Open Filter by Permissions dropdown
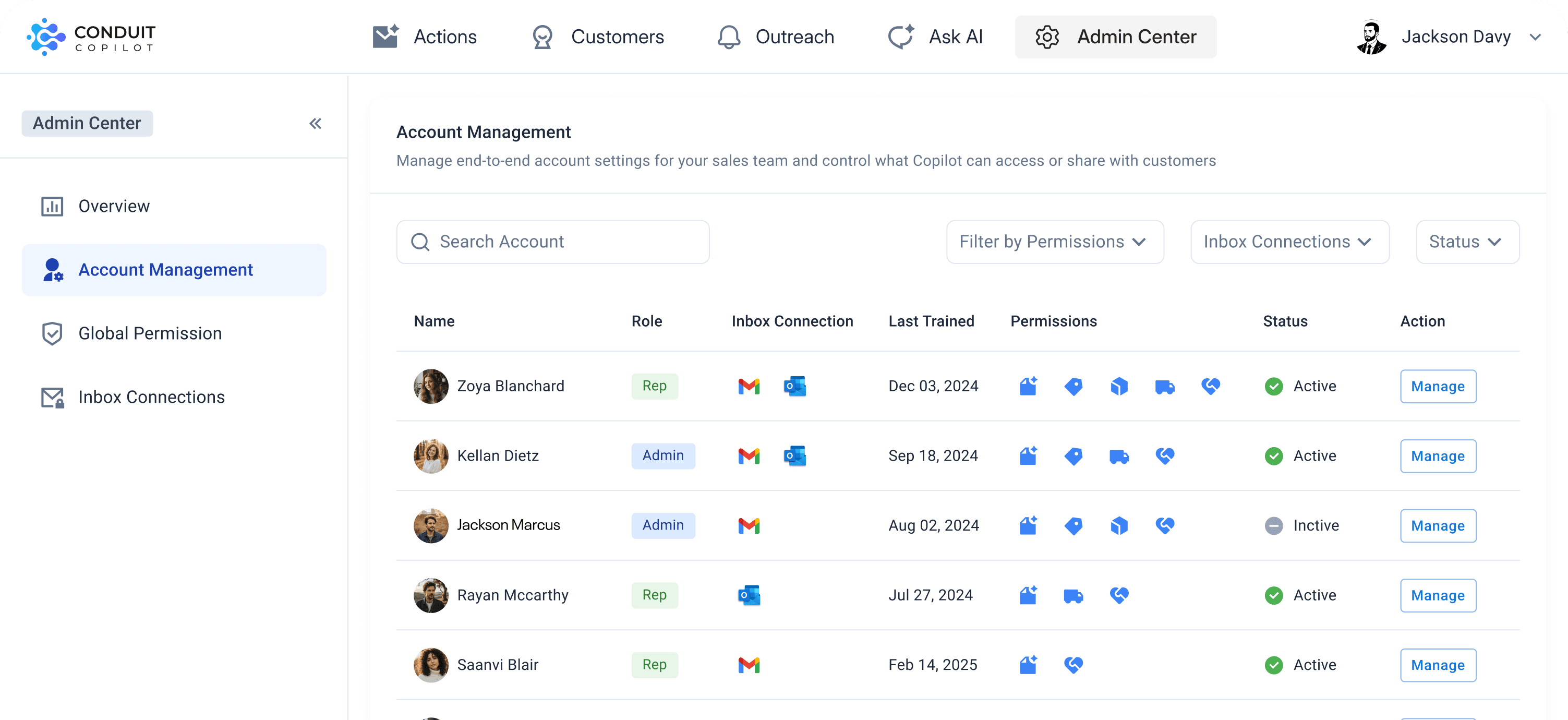Image resolution: width=1568 pixels, height=720 pixels. pyautogui.click(x=1054, y=242)
